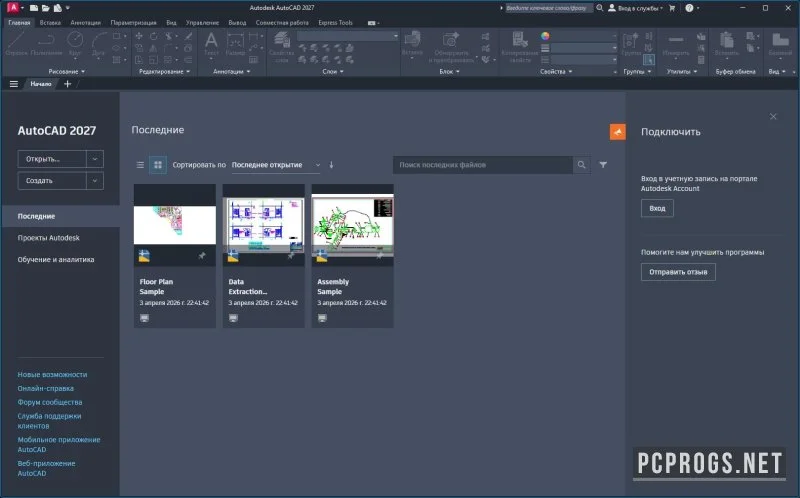Click the Открыть... button
This screenshot has height=498, width=800.
click(x=52, y=159)
